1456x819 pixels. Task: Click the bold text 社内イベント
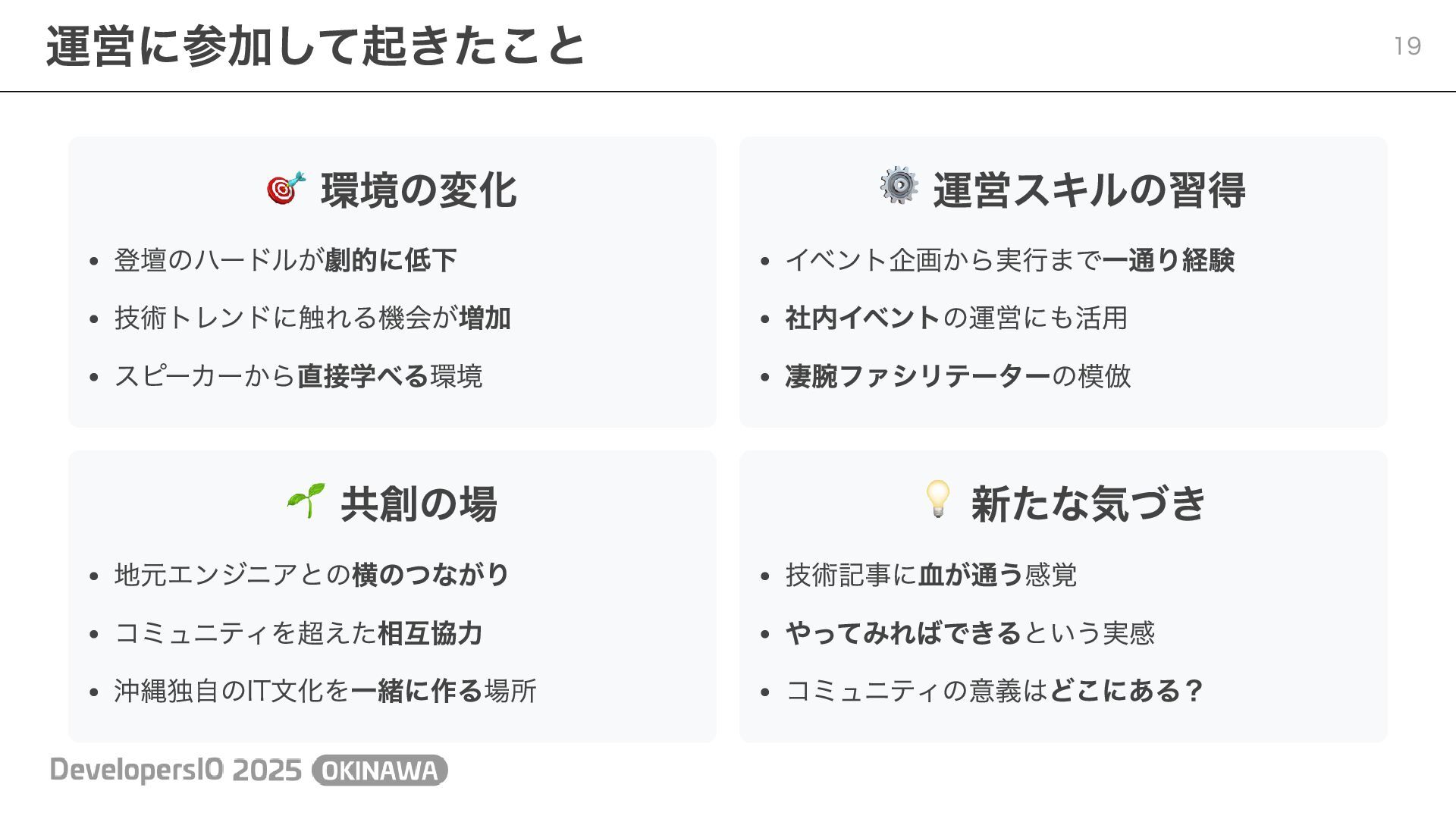[x=863, y=318]
